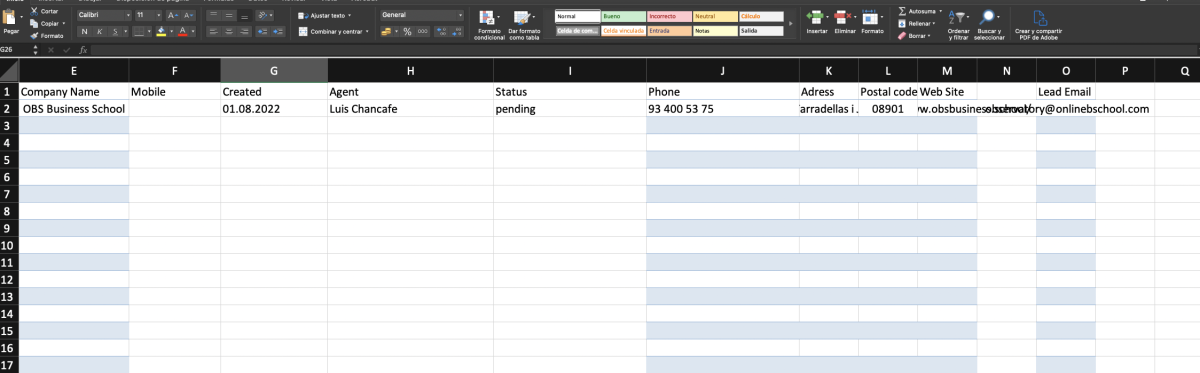
Task: Click the fx insert function icon
Action: [x=83, y=49]
